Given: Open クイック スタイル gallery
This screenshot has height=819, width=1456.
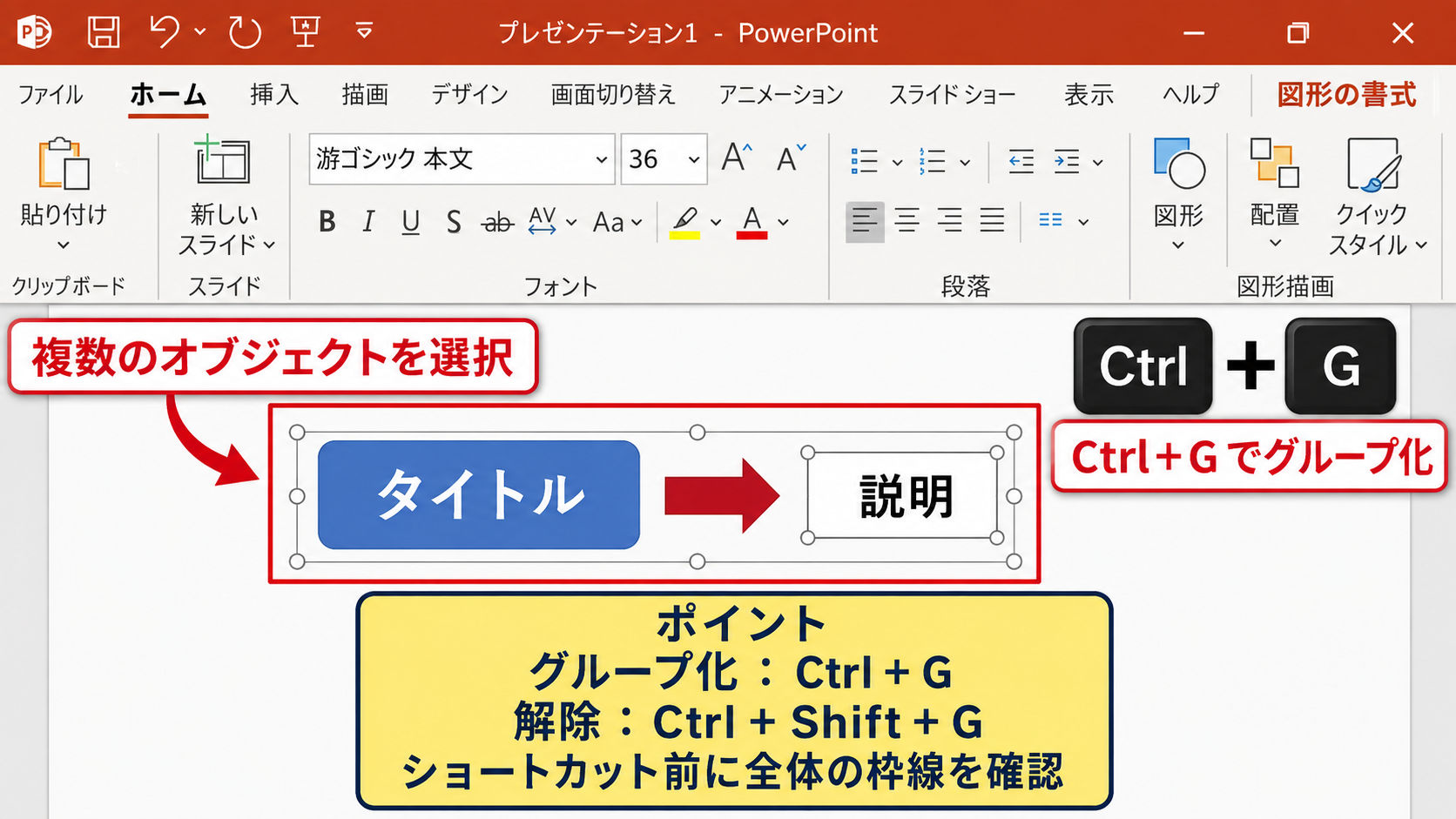Looking at the screenshot, I should 1376,196.
